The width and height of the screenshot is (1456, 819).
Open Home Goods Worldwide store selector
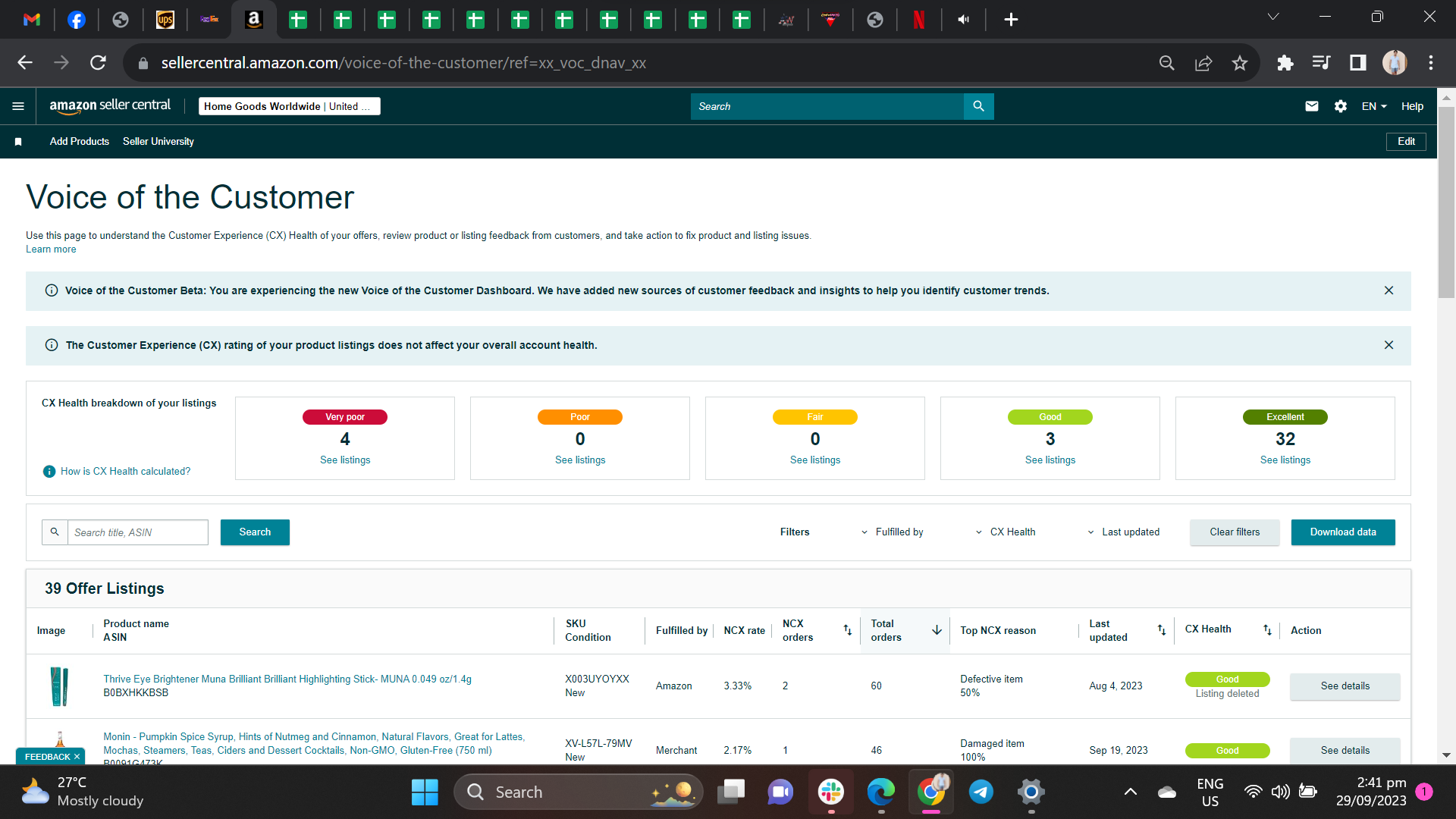pyautogui.click(x=289, y=106)
